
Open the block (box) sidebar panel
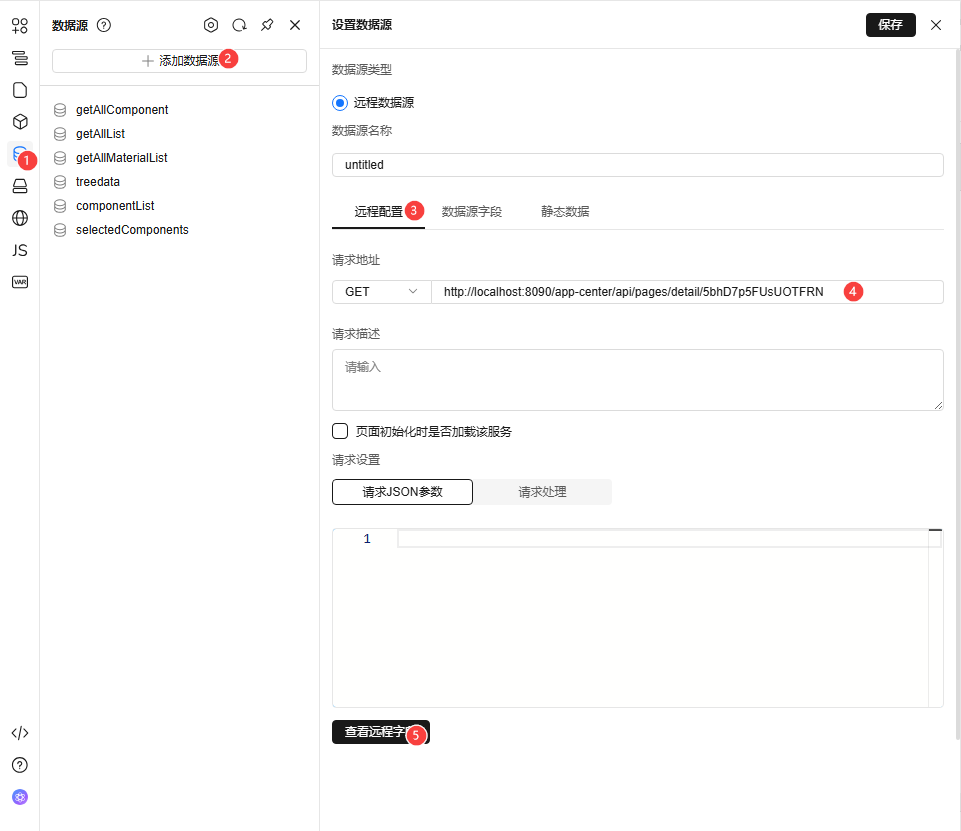(20, 121)
